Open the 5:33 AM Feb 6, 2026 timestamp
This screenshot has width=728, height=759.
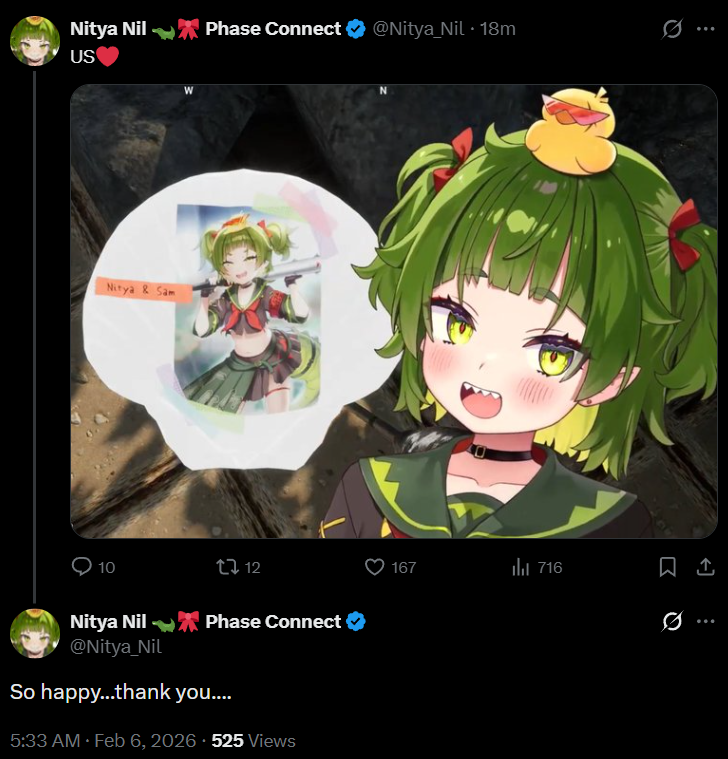click(x=103, y=741)
